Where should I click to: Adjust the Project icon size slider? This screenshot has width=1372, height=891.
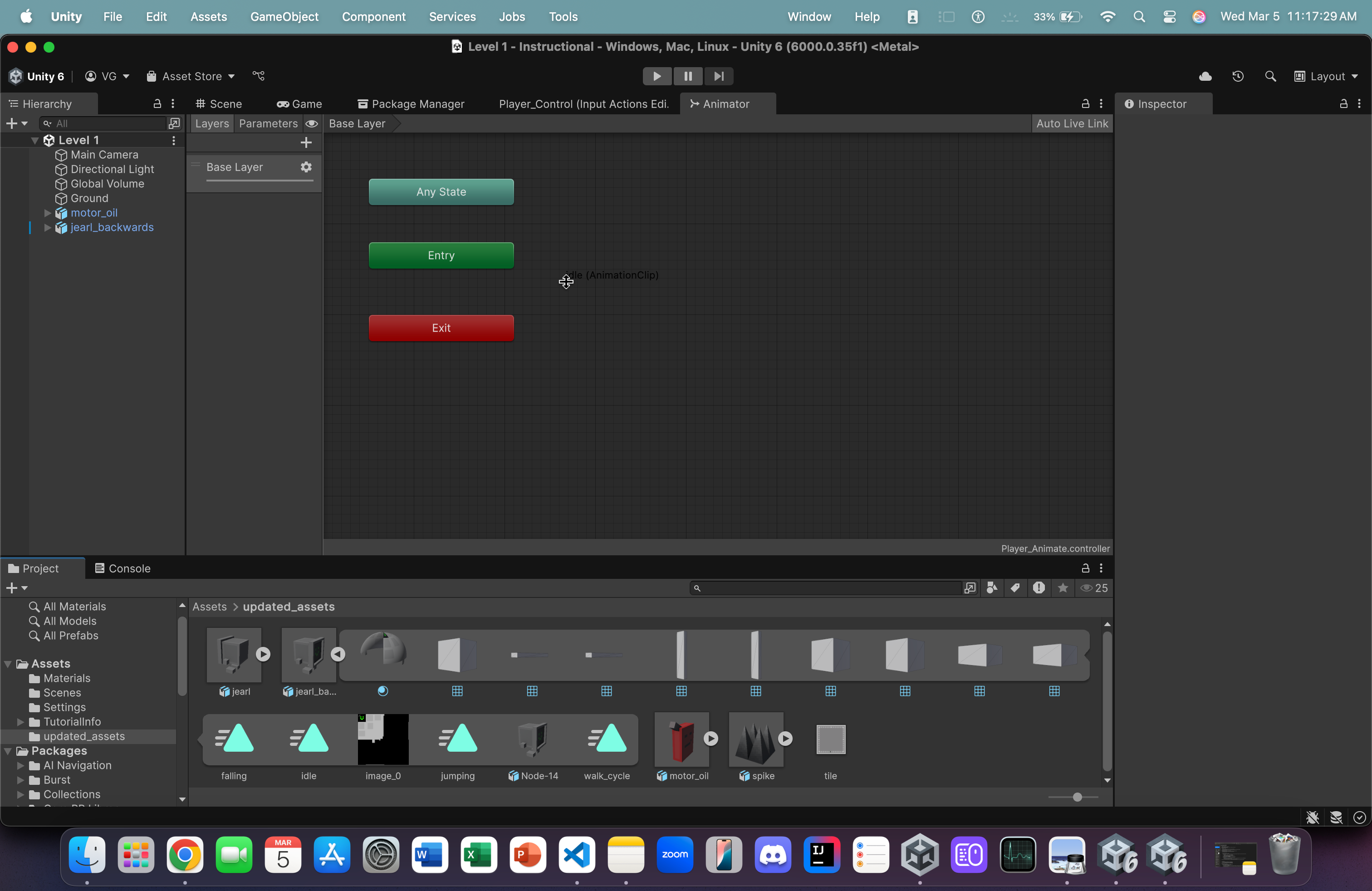coord(1077,797)
